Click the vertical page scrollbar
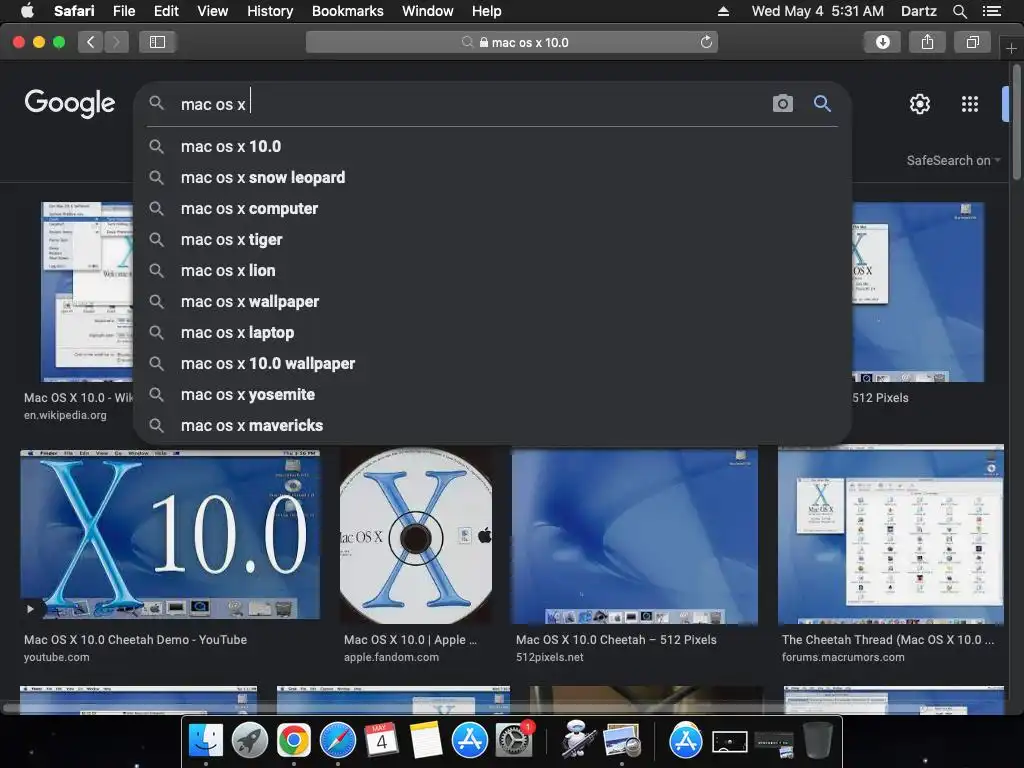This screenshot has height=768, width=1024. click(1016, 121)
